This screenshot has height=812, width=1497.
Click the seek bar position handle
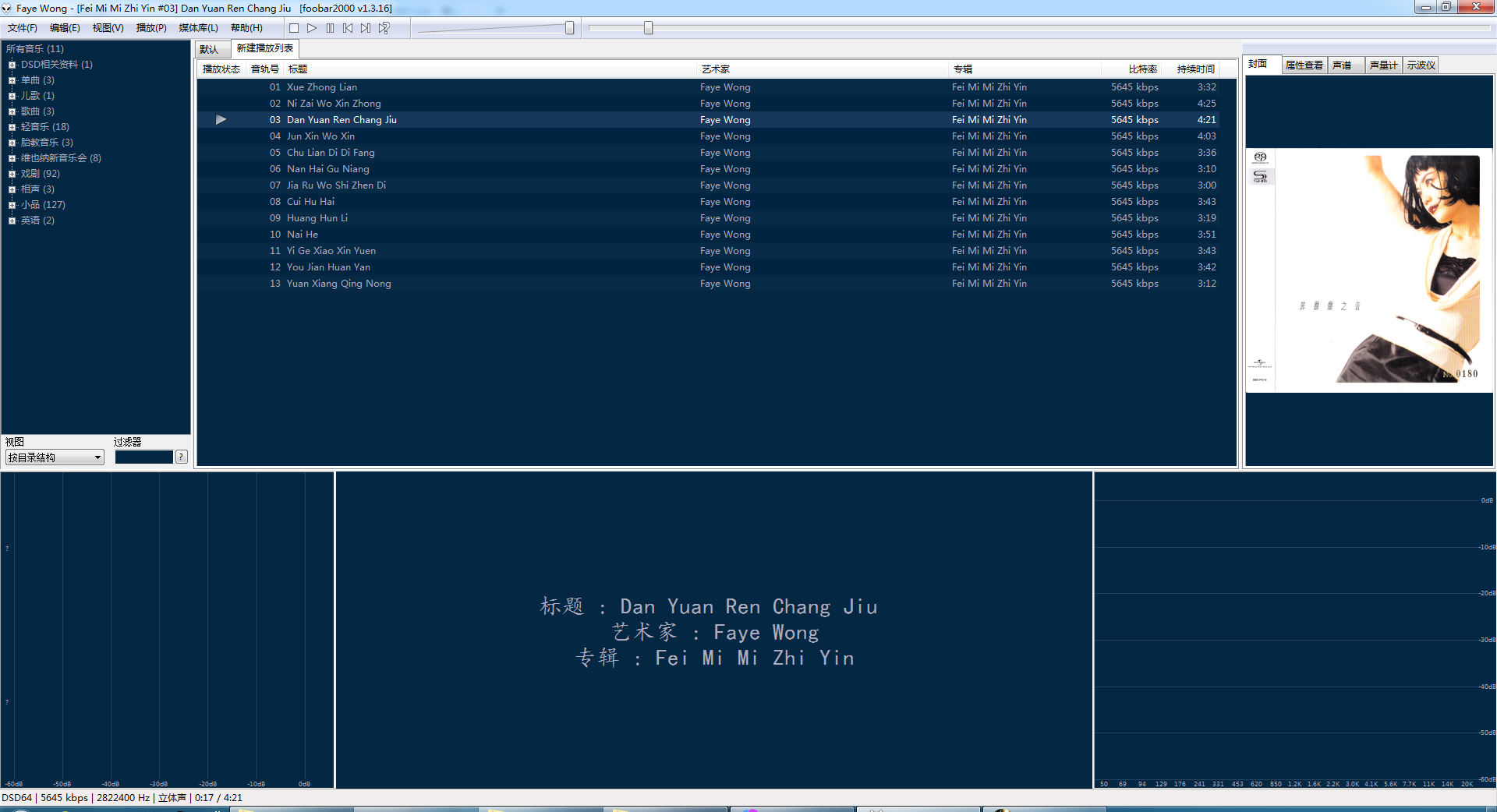click(x=648, y=28)
